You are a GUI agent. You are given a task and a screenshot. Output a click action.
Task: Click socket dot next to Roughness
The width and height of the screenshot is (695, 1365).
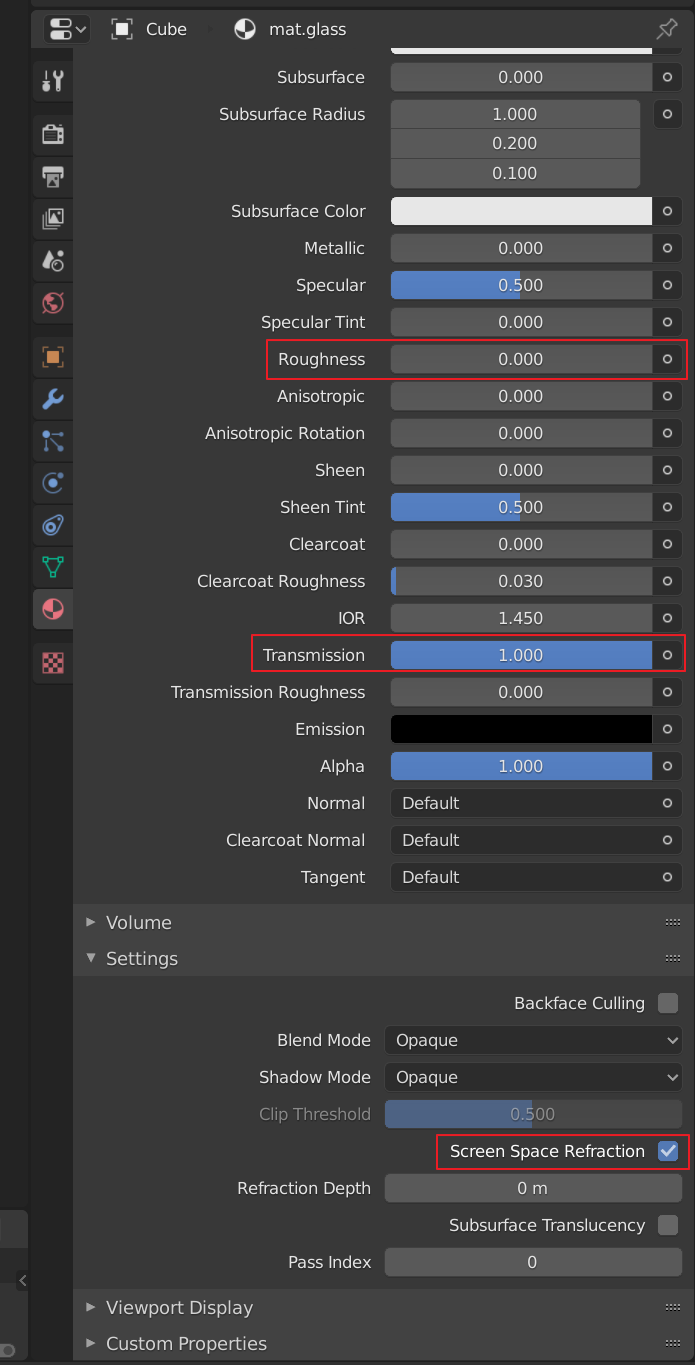[x=667, y=359]
